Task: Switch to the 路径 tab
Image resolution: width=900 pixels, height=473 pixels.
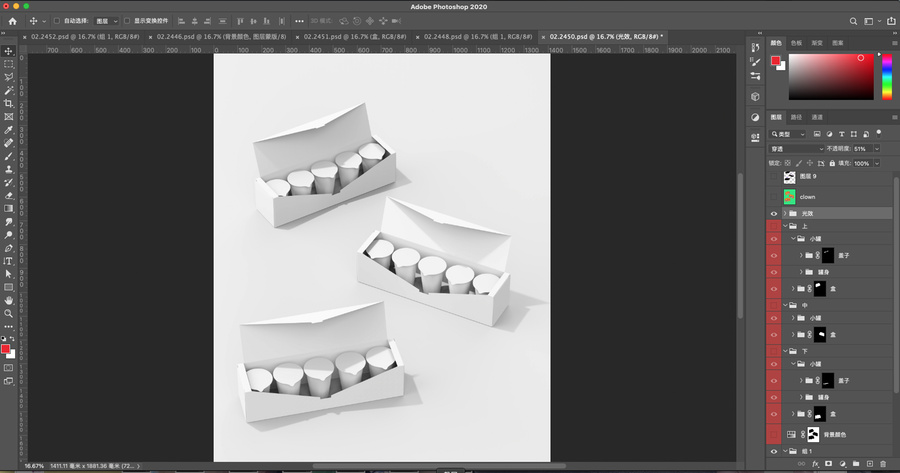Action: pos(796,117)
